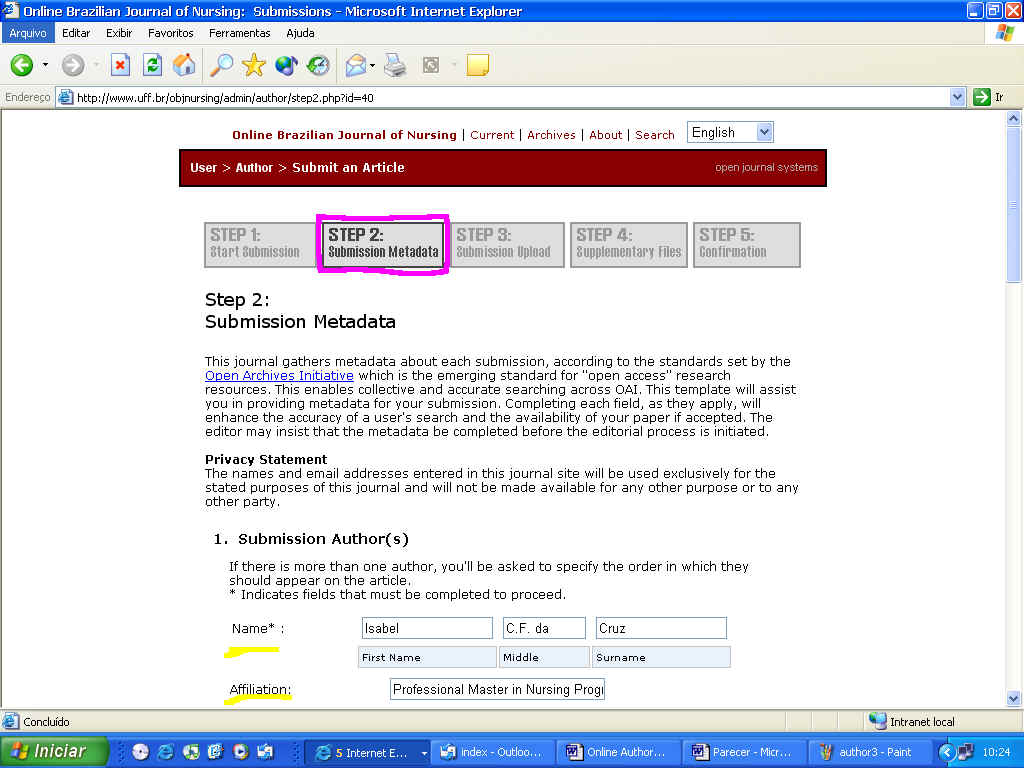The height and width of the screenshot is (768, 1024).
Task: Go to the Archives link in the journal header
Action: [551, 135]
